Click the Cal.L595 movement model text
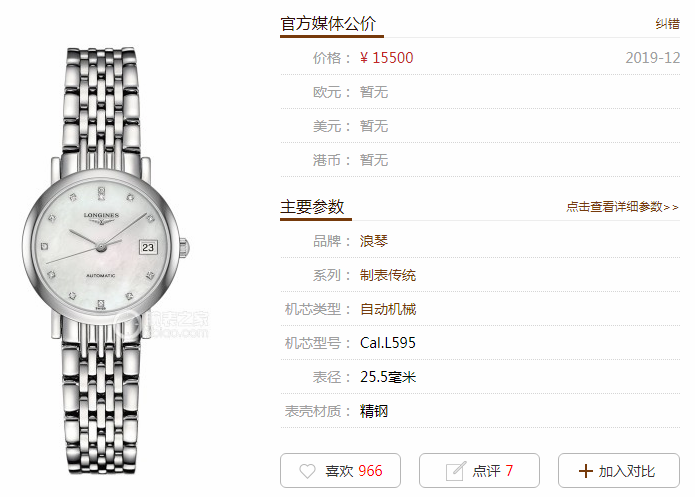 click(388, 343)
